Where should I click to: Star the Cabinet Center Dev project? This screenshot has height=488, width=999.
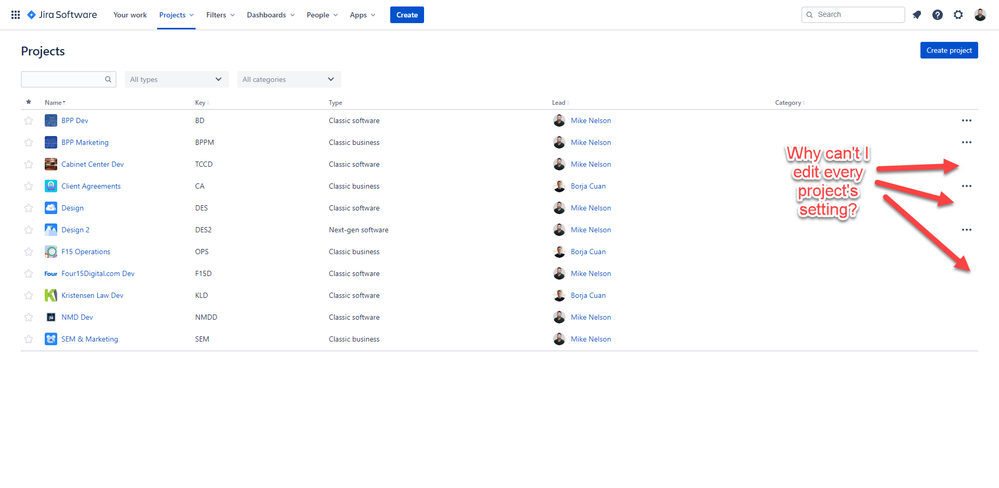28,164
